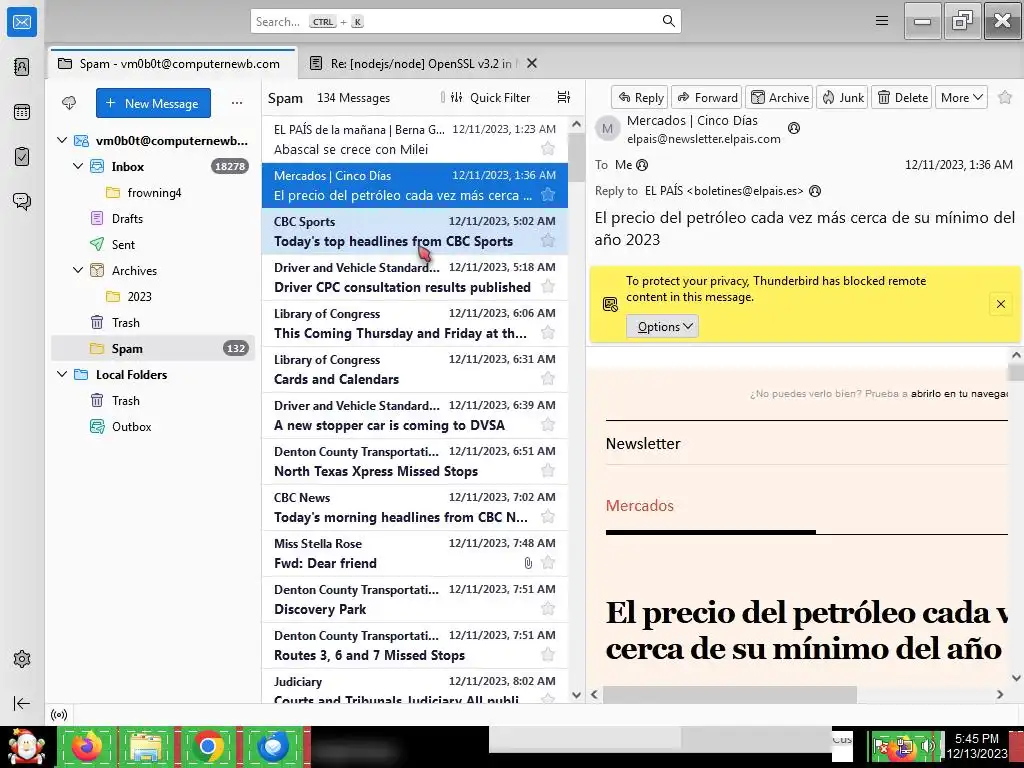The image size is (1024, 768).
Task: Collapse the Inbox folder subtree
Action: point(78,167)
